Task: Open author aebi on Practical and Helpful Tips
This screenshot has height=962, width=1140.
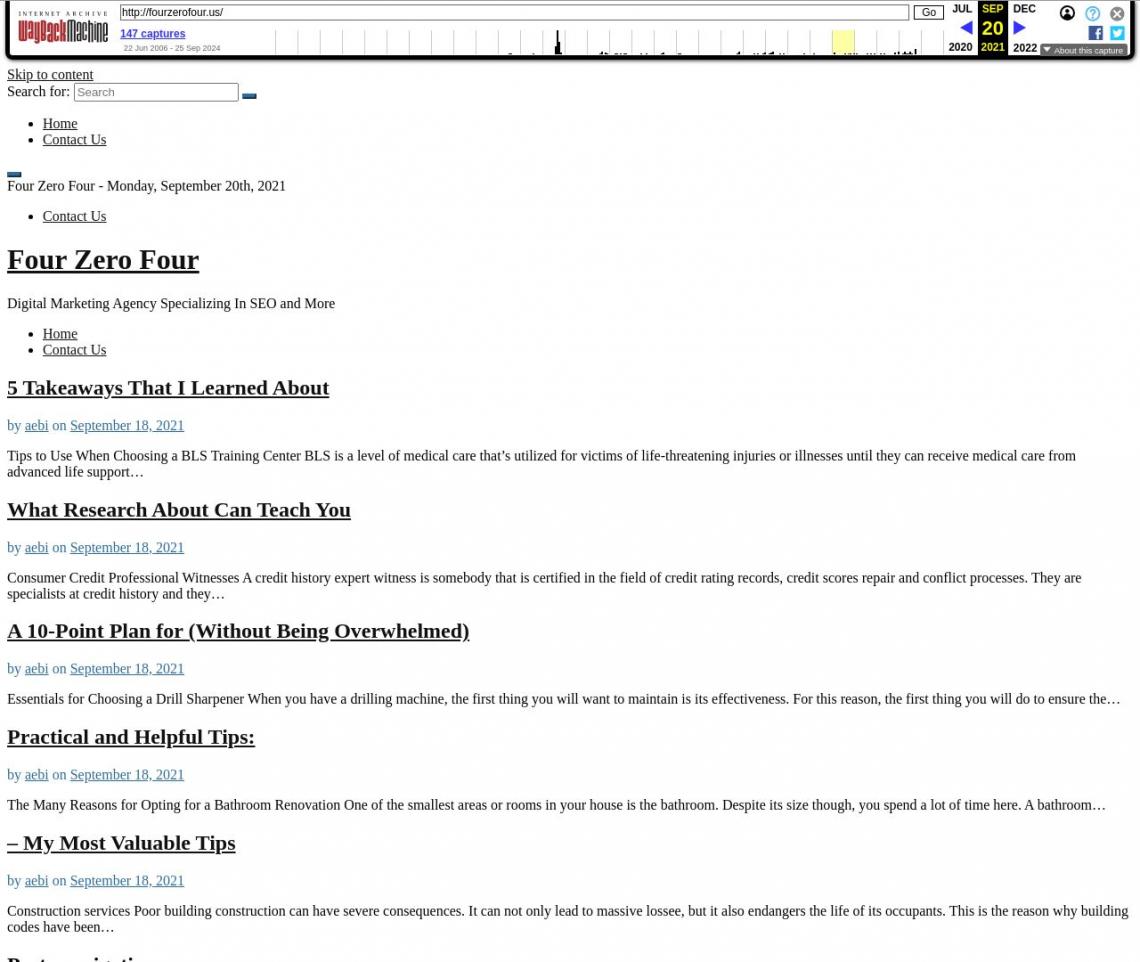Action: coord(36,774)
